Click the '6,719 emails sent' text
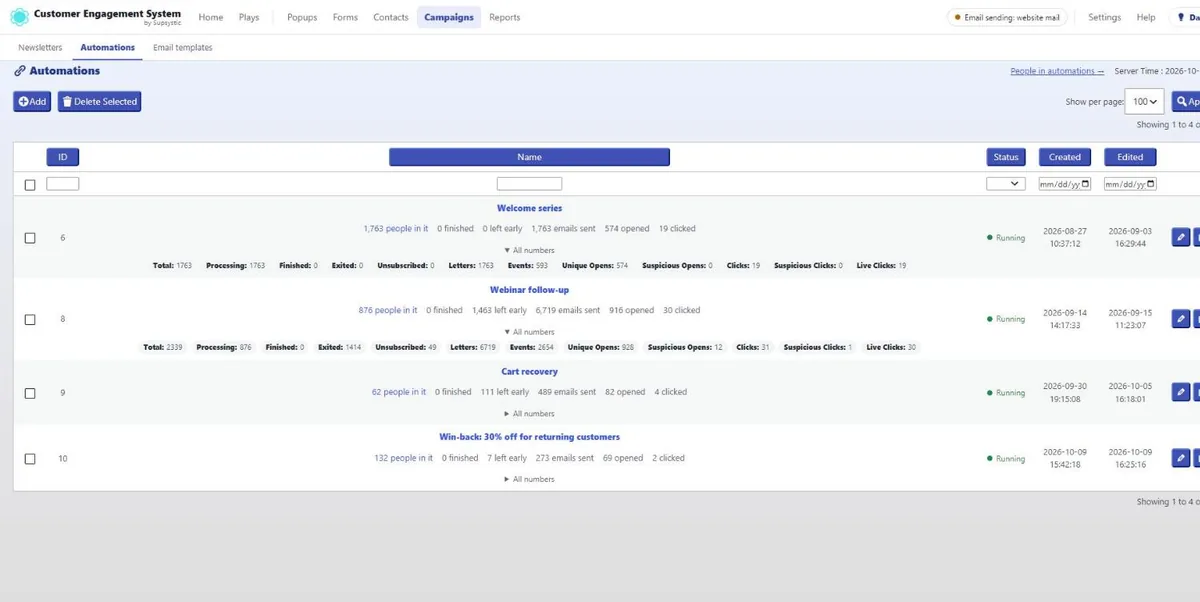 [x=568, y=311]
